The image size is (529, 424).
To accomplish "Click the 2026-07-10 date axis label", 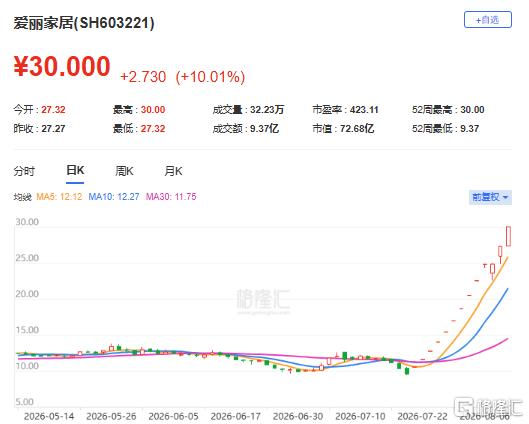I will [360, 416].
